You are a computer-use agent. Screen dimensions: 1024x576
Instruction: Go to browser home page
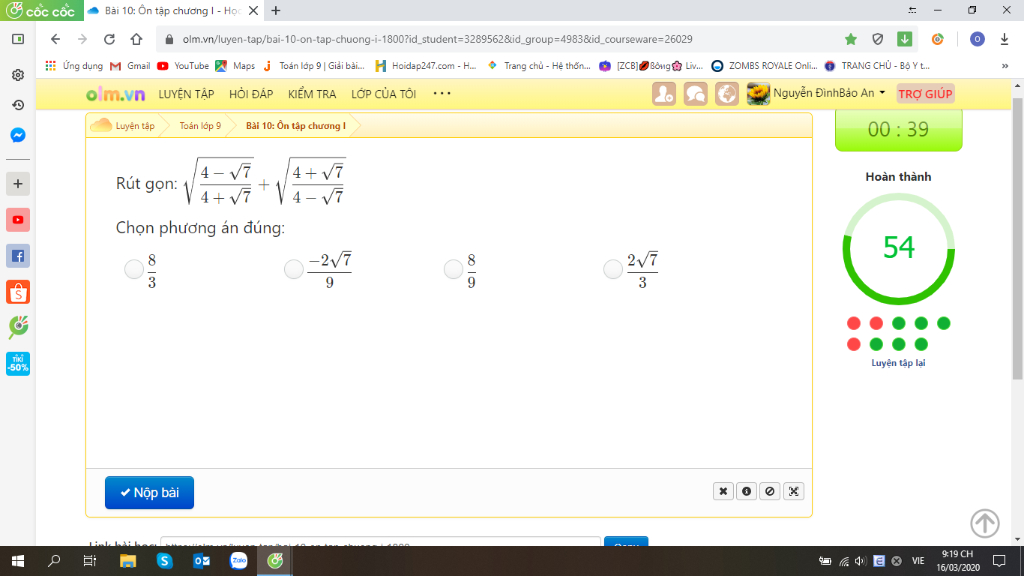pyautogui.click(x=136, y=39)
